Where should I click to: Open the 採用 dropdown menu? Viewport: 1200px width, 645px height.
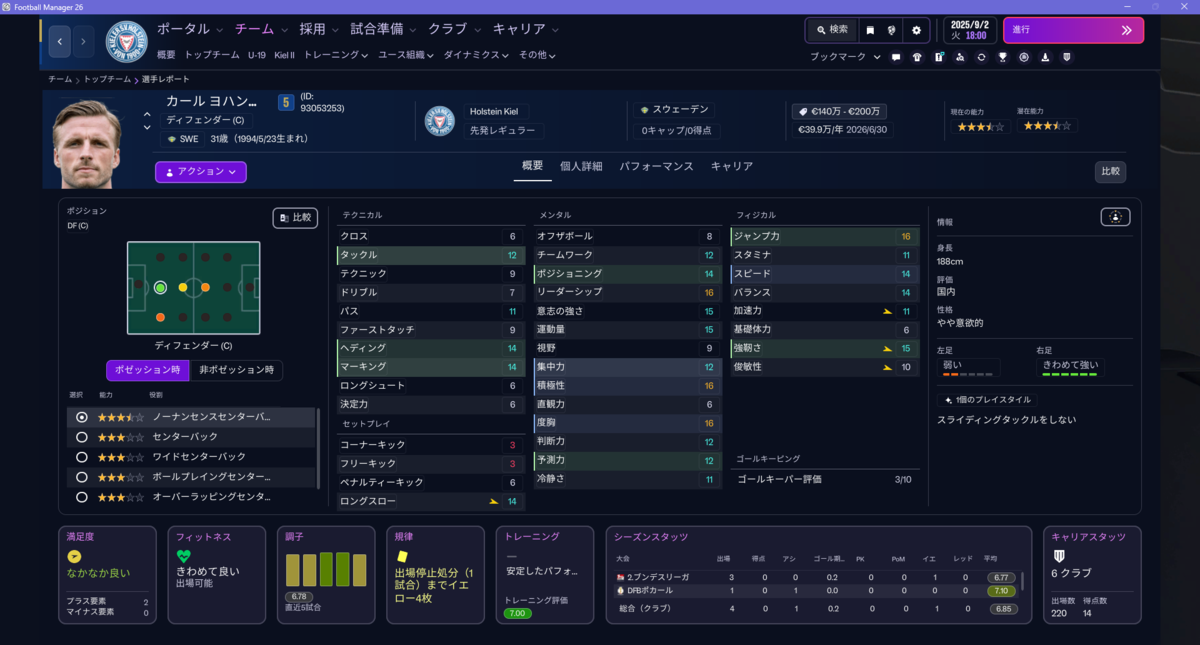[x=319, y=29]
